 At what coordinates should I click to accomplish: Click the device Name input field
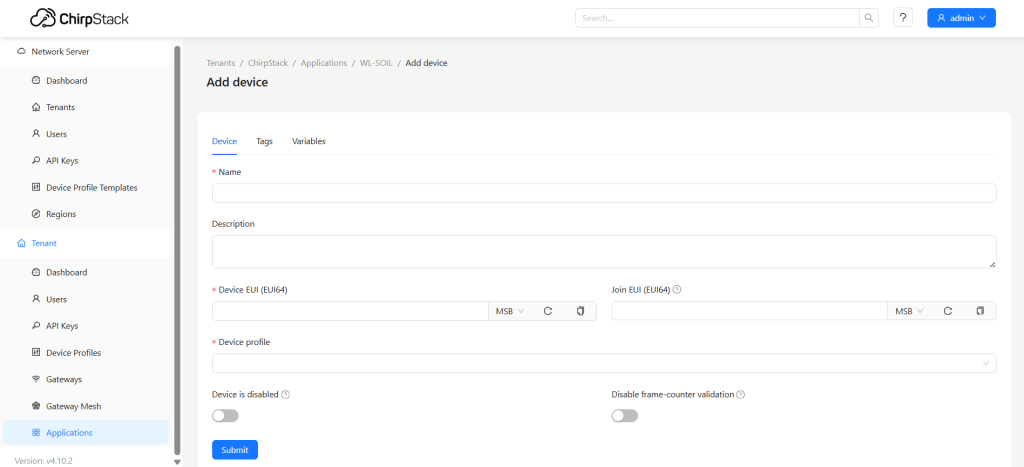[603, 193]
